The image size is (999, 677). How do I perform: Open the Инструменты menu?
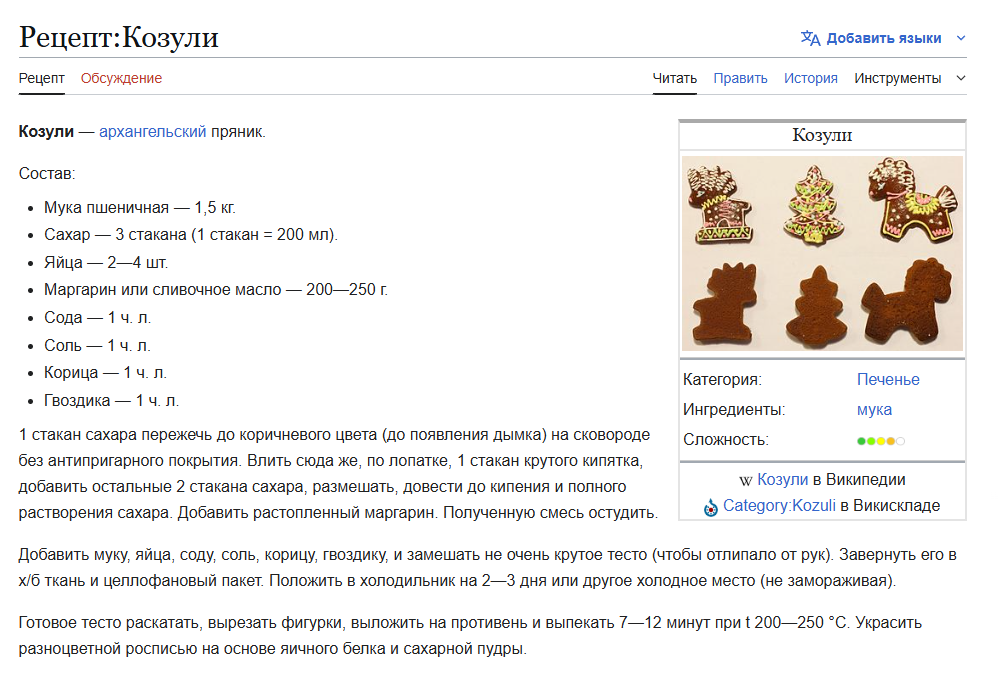[898, 78]
